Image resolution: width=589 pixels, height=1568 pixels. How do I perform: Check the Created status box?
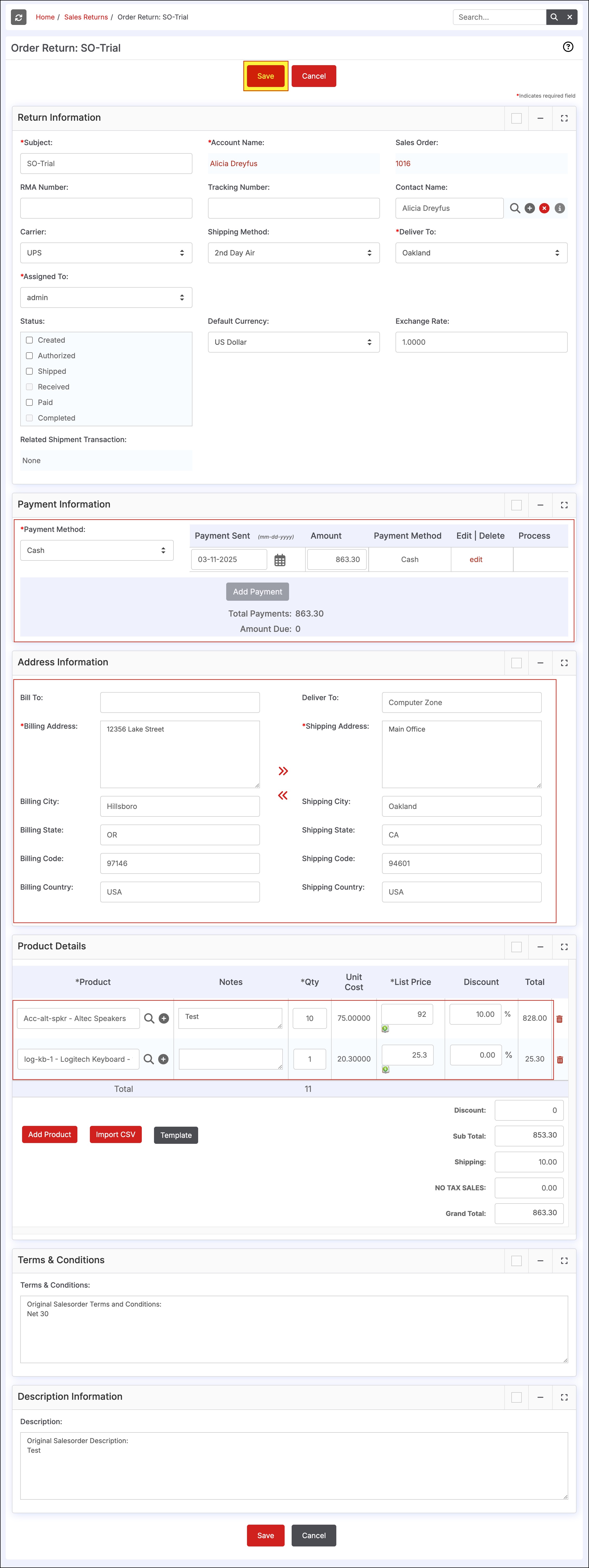pyautogui.click(x=29, y=340)
